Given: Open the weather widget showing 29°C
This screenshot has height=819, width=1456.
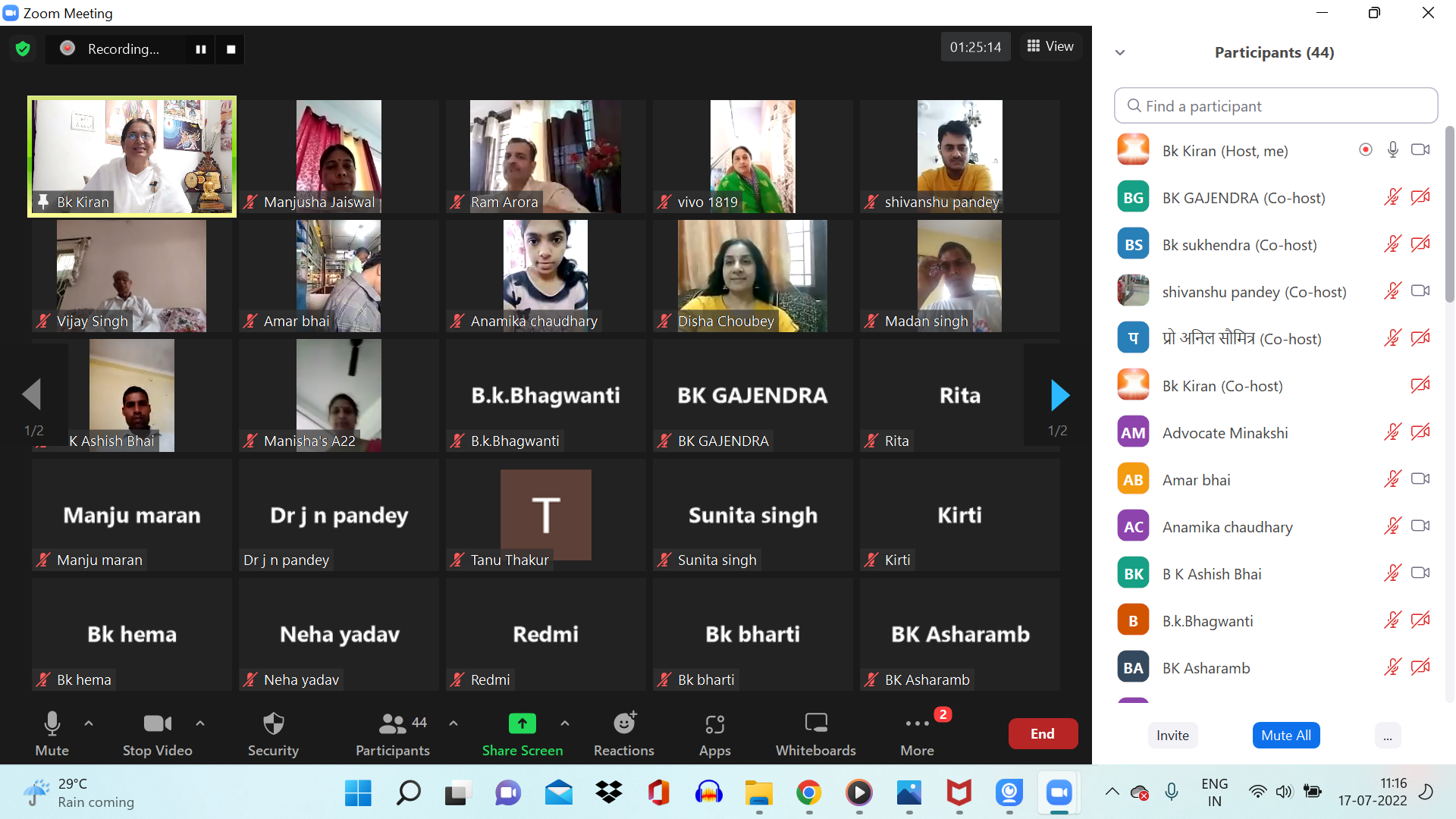Looking at the screenshot, I should (x=80, y=792).
